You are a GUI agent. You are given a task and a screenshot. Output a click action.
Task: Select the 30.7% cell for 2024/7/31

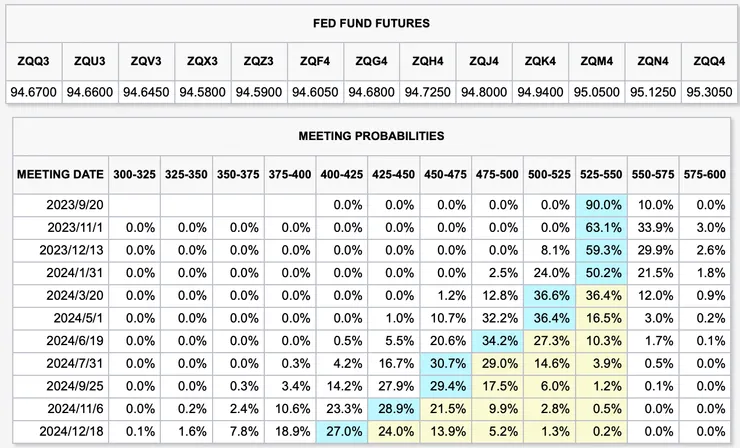point(447,362)
